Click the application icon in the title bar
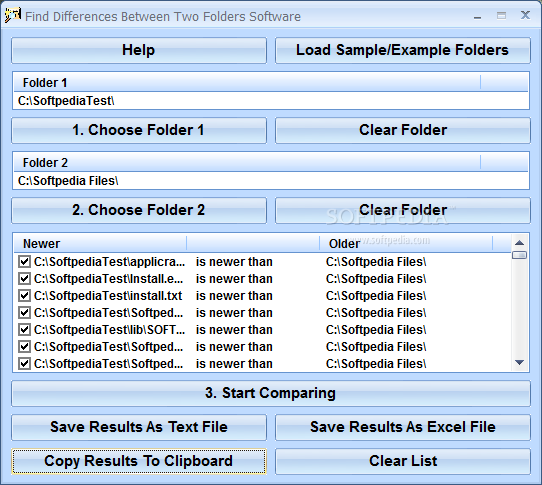This screenshot has width=542, height=485. 12,16
